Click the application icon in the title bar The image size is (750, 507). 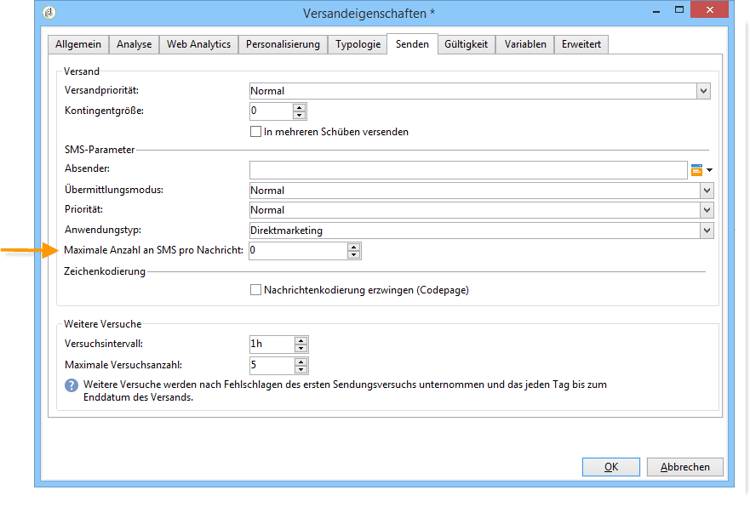pos(49,12)
